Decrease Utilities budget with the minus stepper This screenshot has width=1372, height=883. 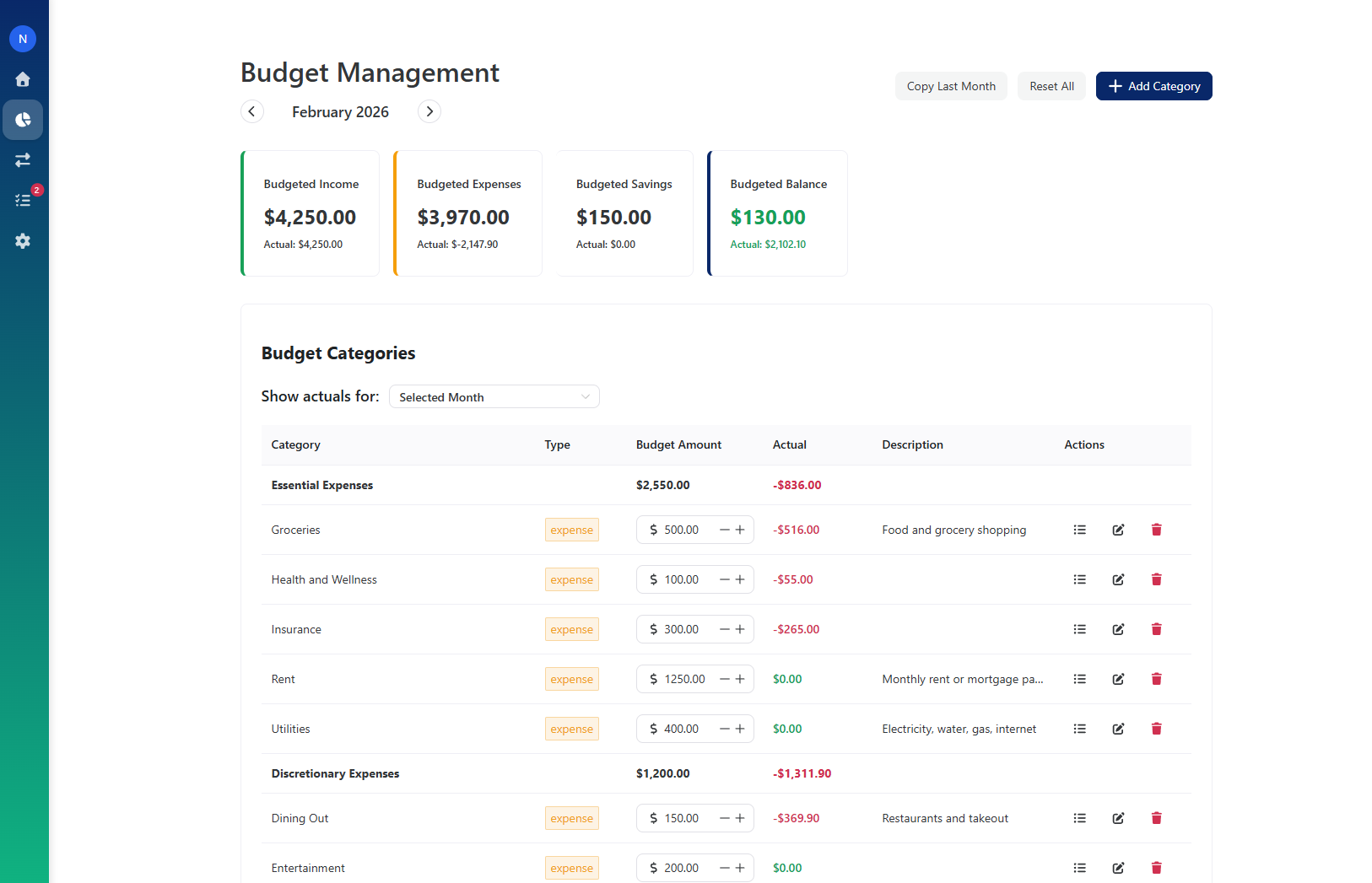coord(723,729)
